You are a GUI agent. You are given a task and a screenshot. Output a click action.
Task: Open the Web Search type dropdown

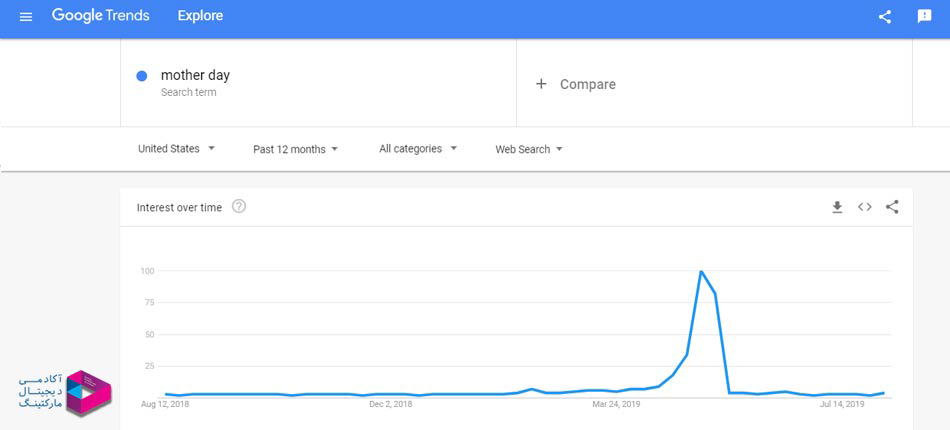point(529,149)
